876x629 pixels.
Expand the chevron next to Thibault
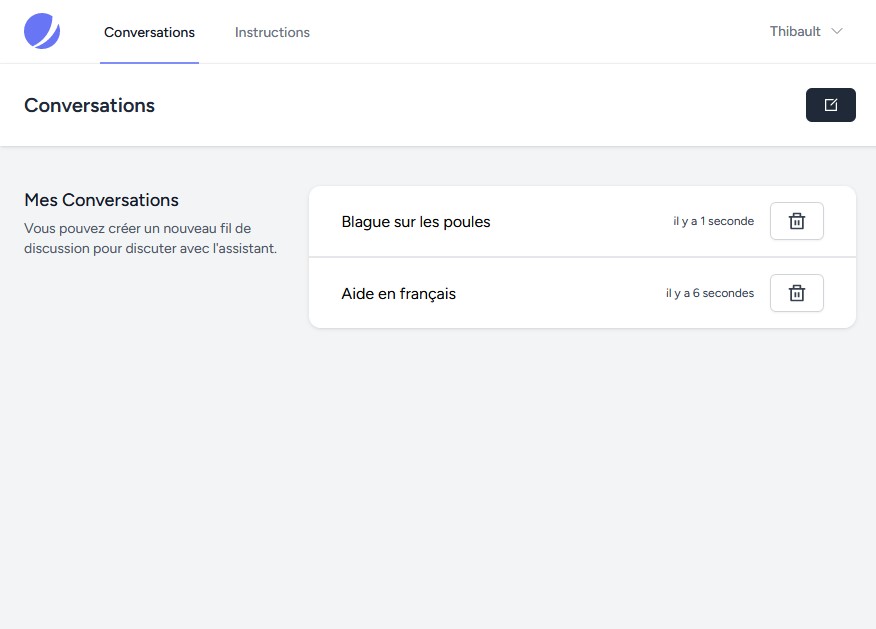(836, 31)
